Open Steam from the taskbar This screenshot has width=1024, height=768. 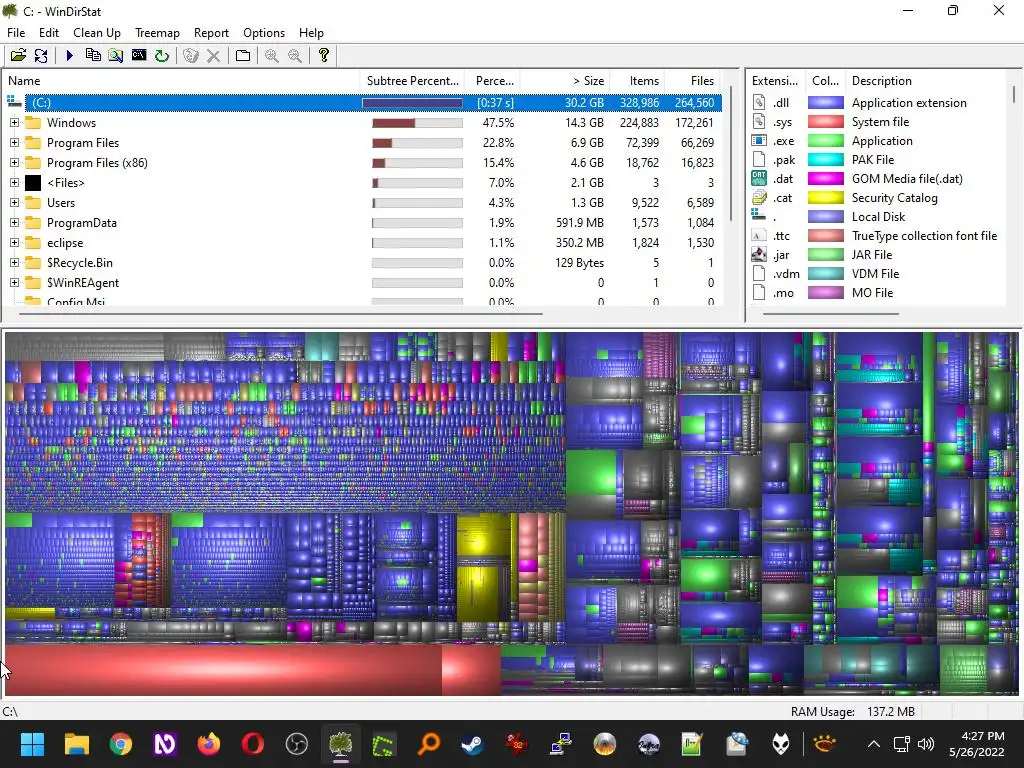(472, 744)
